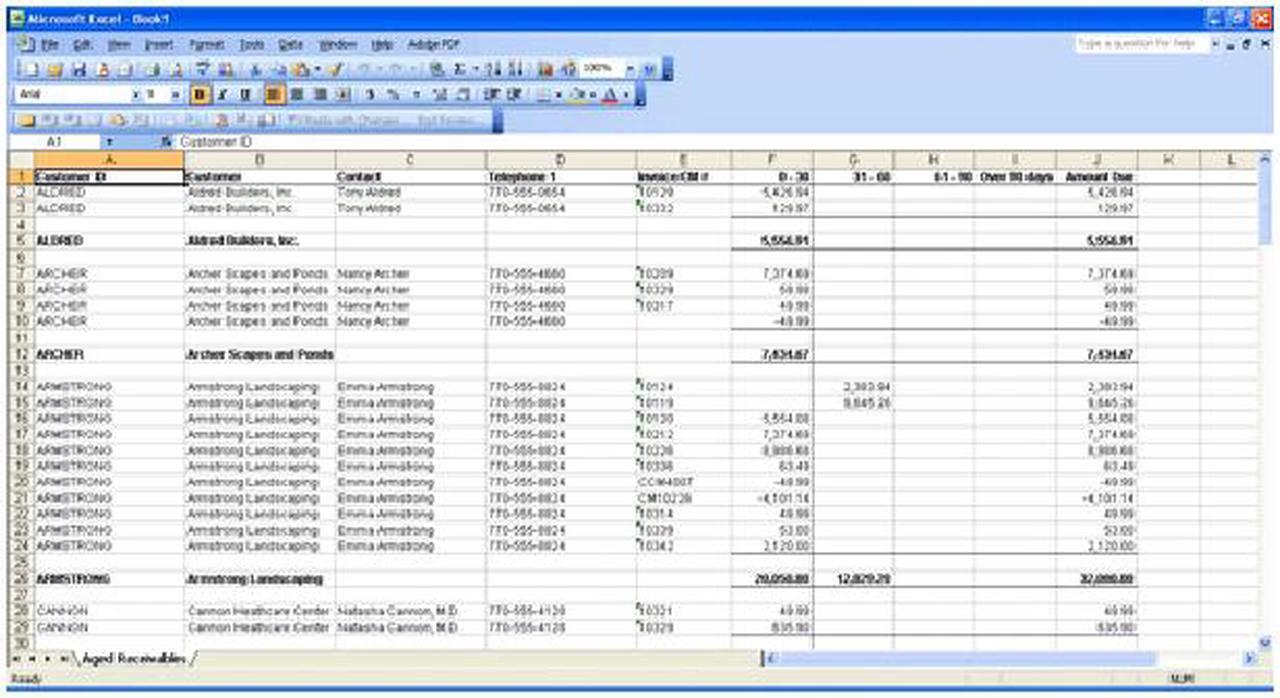Open Print Preview from the toolbar
Screen dimensions: 1280x698
pos(175,69)
